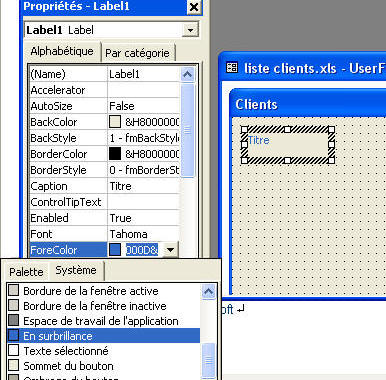This screenshot has width=386, height=380.
Task: Switch to the Par catégorie tab
Action: click(x=137, y=53)
